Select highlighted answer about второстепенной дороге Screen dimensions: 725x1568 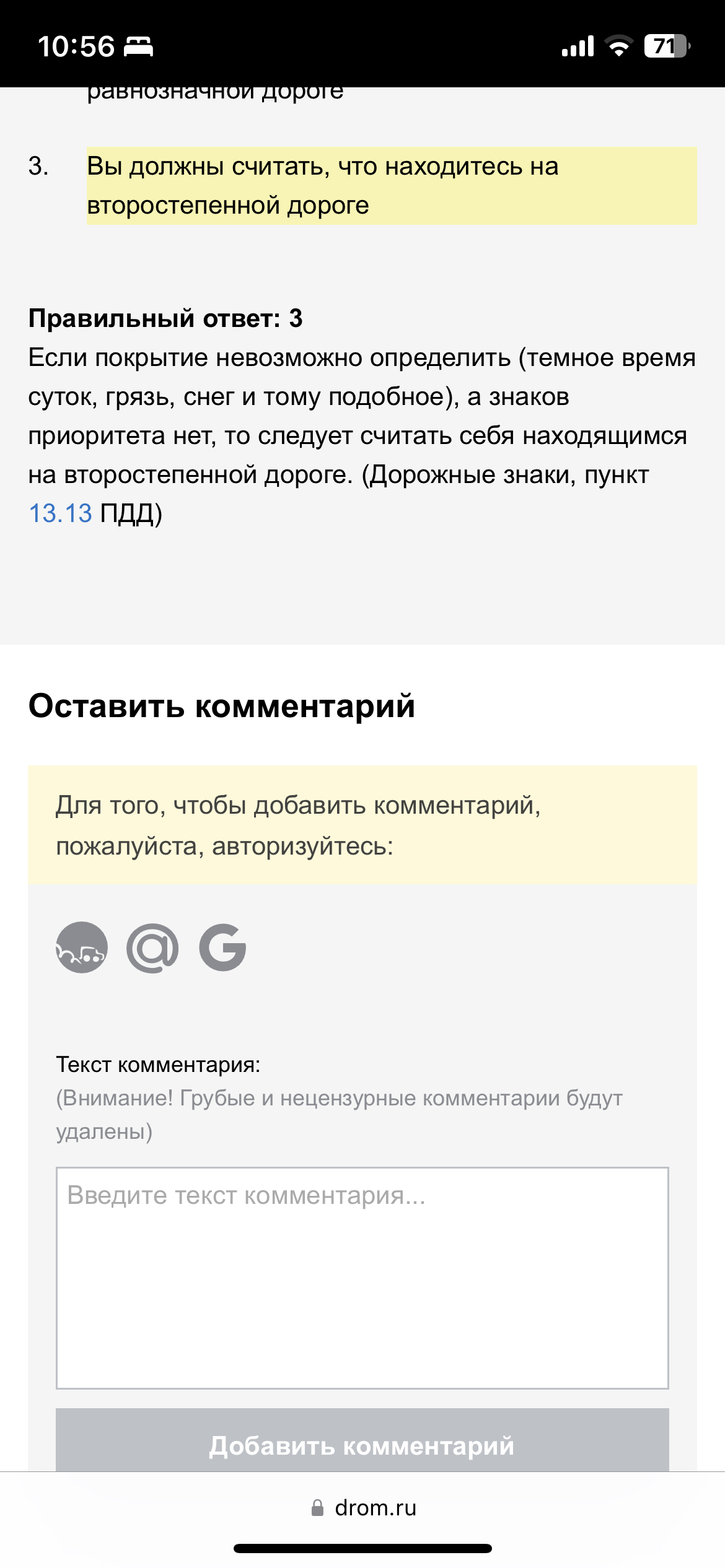[392, 186]
